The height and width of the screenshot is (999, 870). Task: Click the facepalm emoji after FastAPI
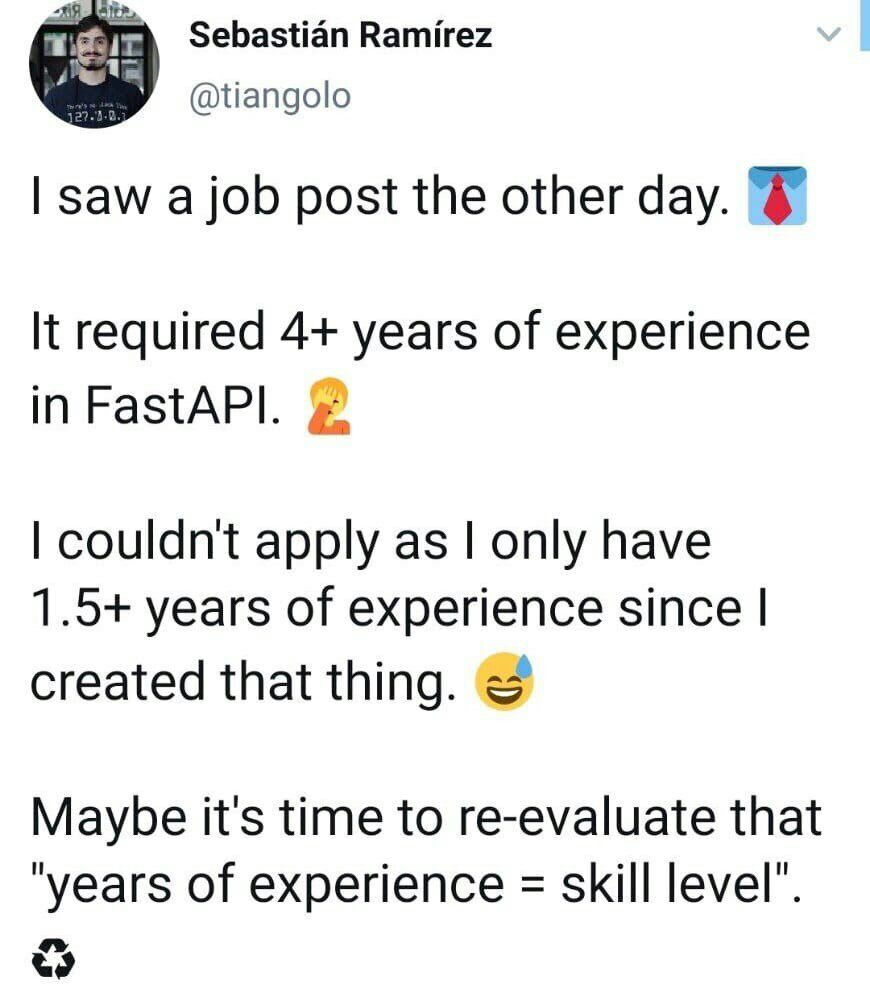click(x=329, y=406)
